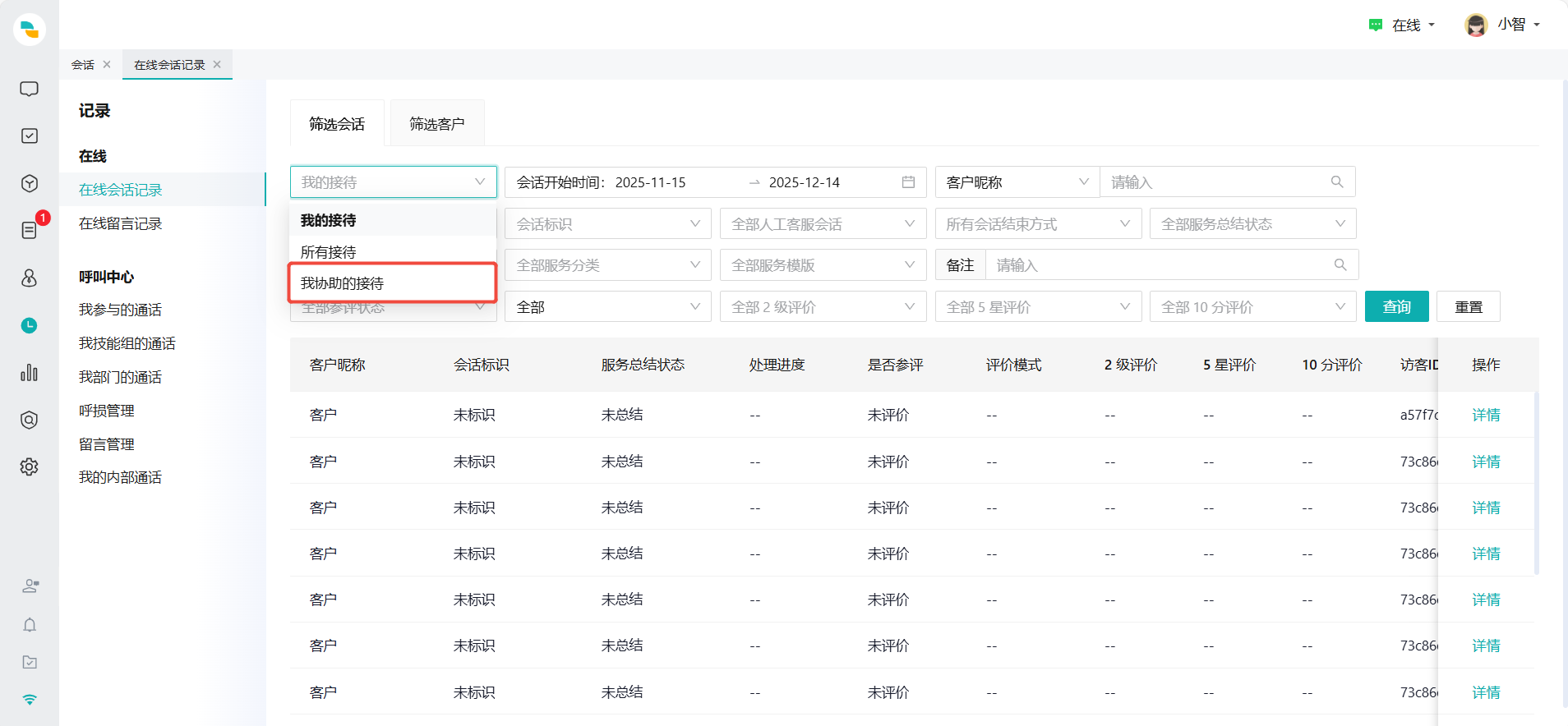The image size is (1568, 726).
Task: Click the calendar icon in date range
Action: (x=908, y=182)
